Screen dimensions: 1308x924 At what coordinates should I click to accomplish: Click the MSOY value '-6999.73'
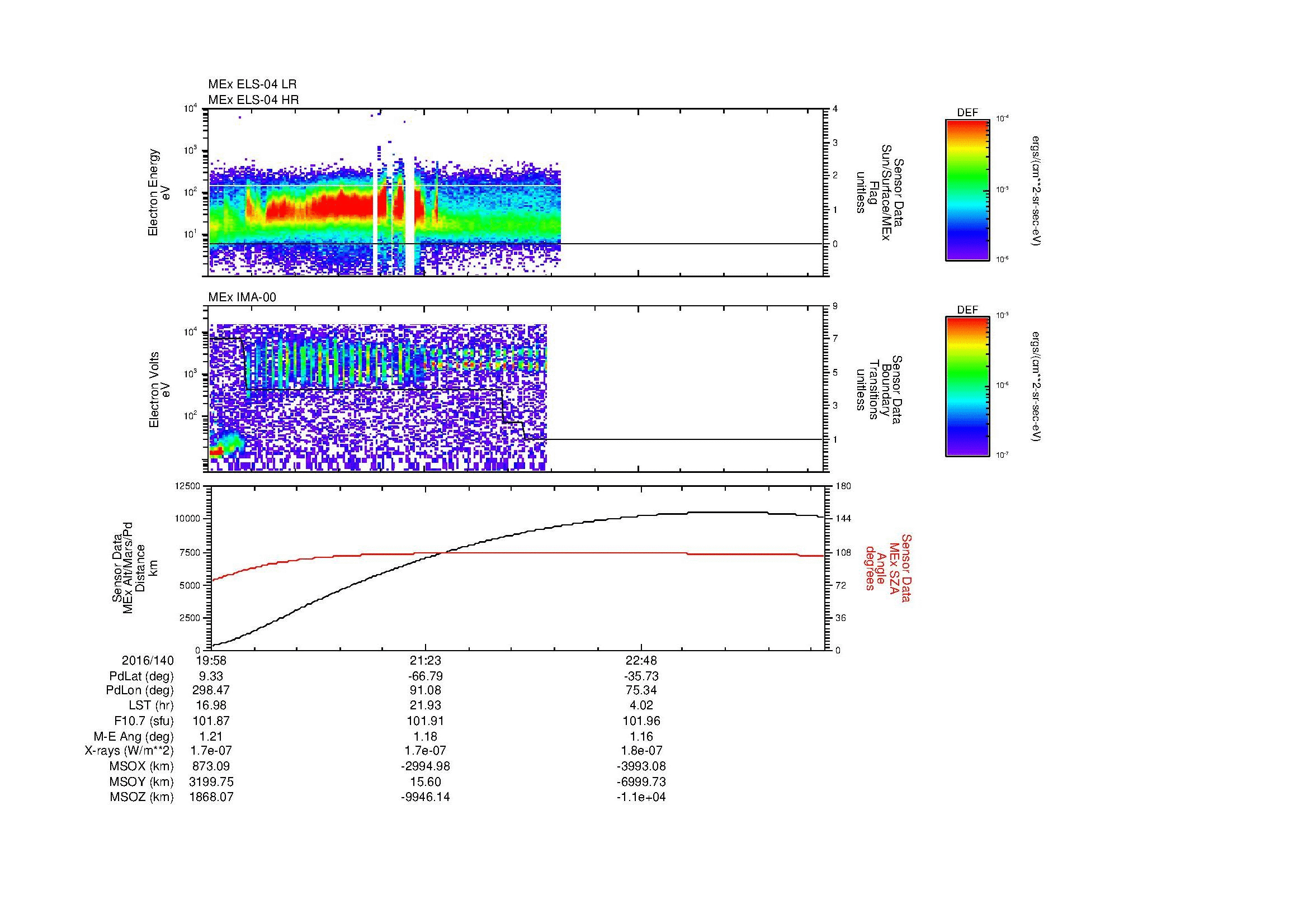[x=641, y=782]
